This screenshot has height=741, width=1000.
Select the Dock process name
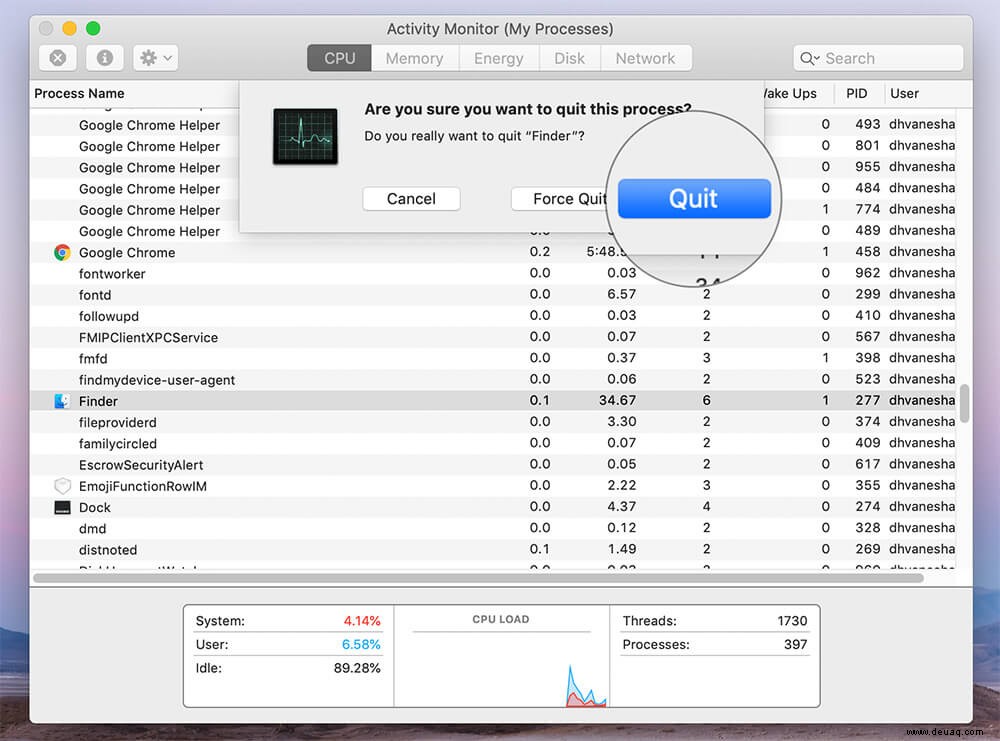[95, 508]
